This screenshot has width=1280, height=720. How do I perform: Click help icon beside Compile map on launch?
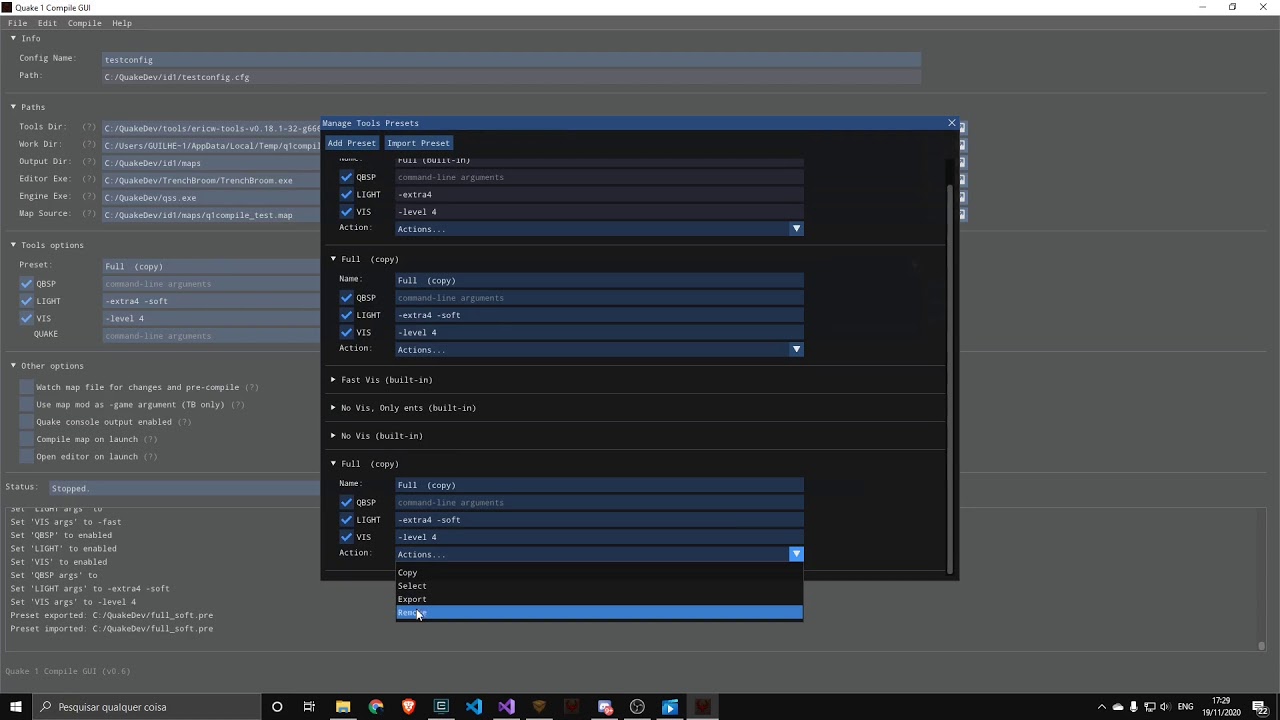point(150,439)
